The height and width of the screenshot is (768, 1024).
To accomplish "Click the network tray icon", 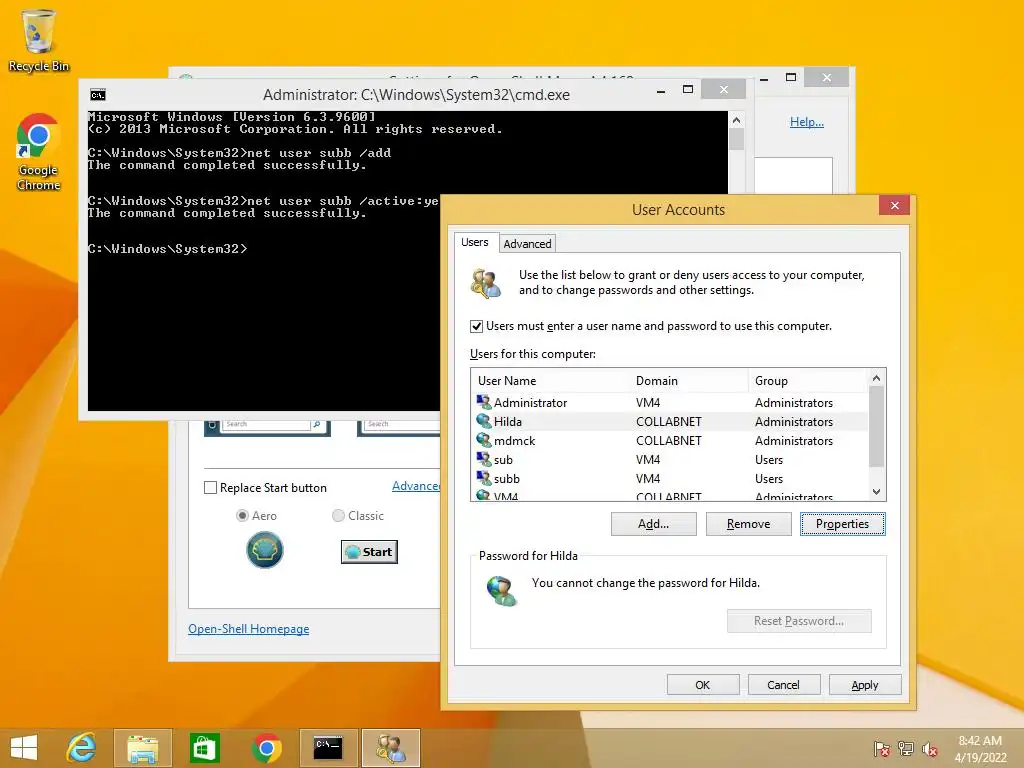I will [906, 748].
